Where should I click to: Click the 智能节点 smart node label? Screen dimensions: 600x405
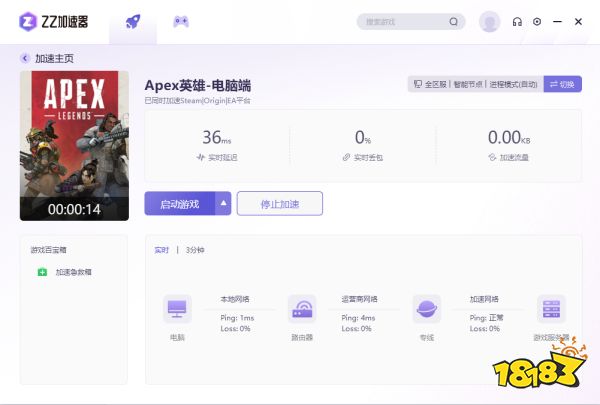pyautogui.click(x=468, y=84)
